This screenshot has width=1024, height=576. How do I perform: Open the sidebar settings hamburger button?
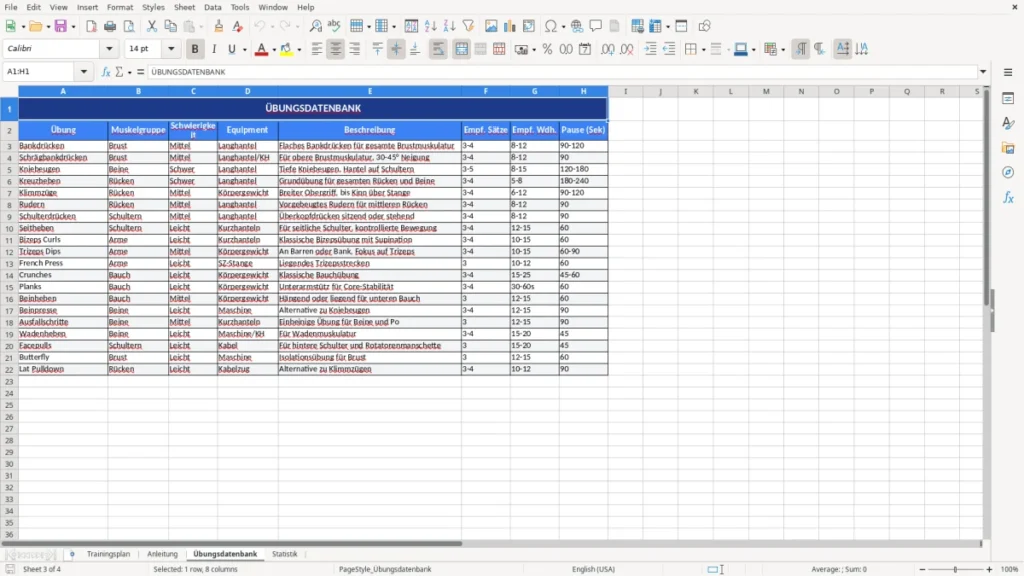pos(1008,72)
